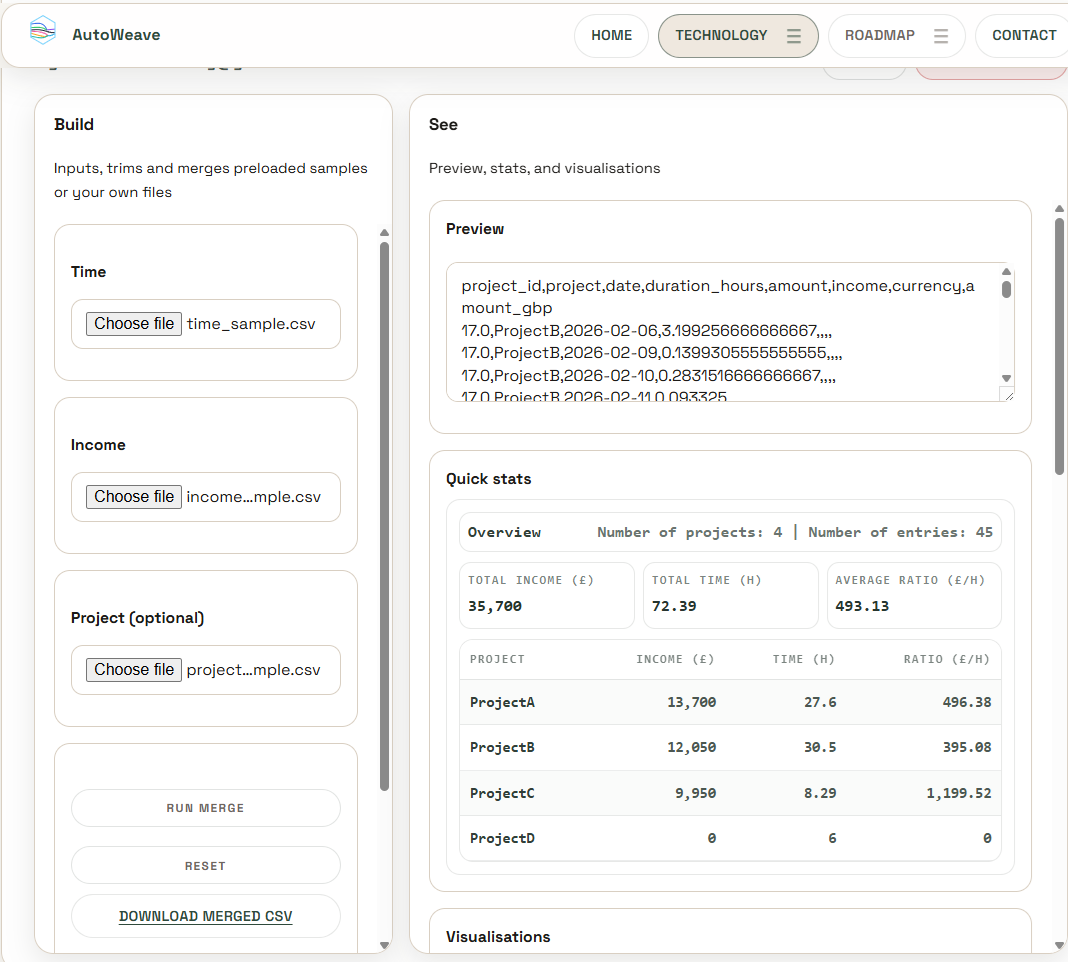The image size is (1068, 962).
Task: Click the See panel scrollbar up arrow
Action: (1059, 208)
